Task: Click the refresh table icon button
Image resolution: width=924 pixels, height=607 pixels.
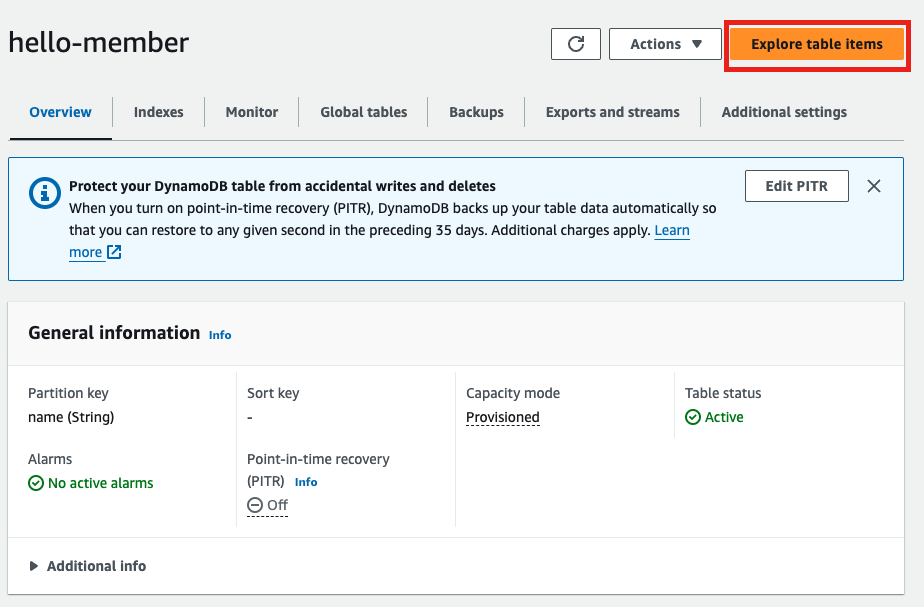Action: (575, 44)
